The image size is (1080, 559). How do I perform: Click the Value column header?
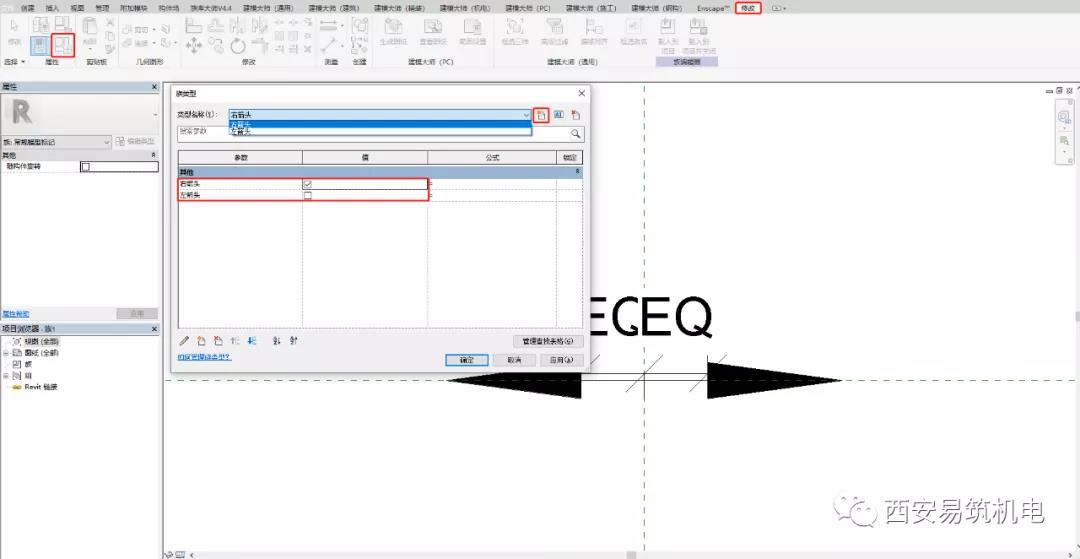tap(365, 158)
